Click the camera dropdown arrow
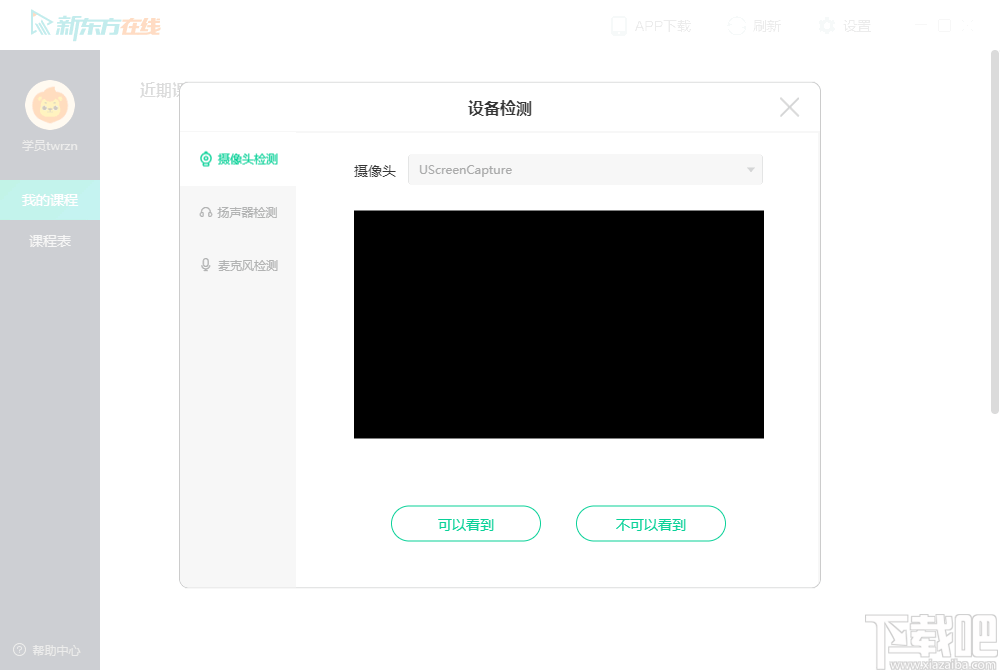Viewport: 1000px width, 670px height. coord(749,169)
